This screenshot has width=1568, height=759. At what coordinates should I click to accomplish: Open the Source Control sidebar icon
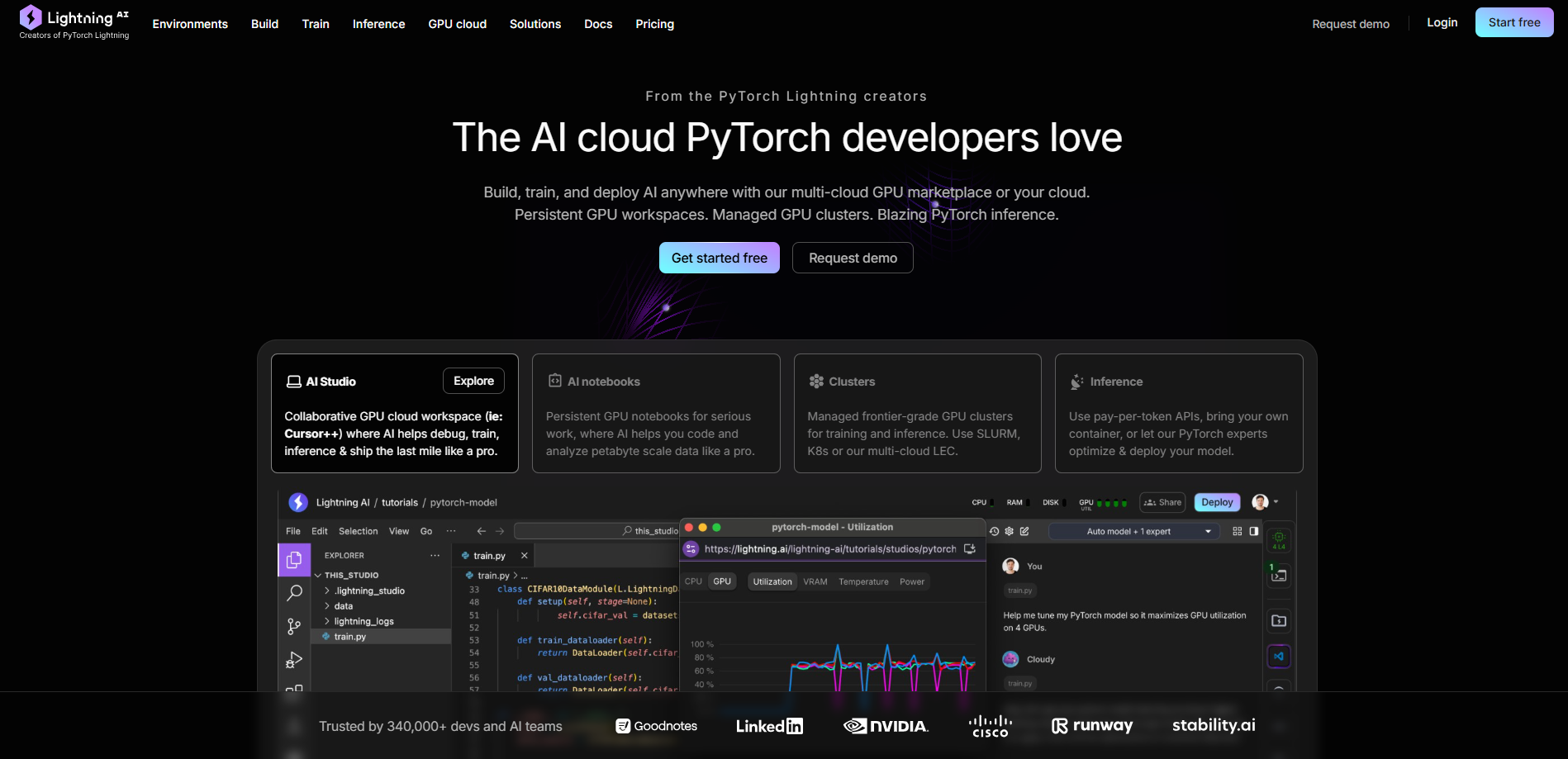[x=294, y=626]
